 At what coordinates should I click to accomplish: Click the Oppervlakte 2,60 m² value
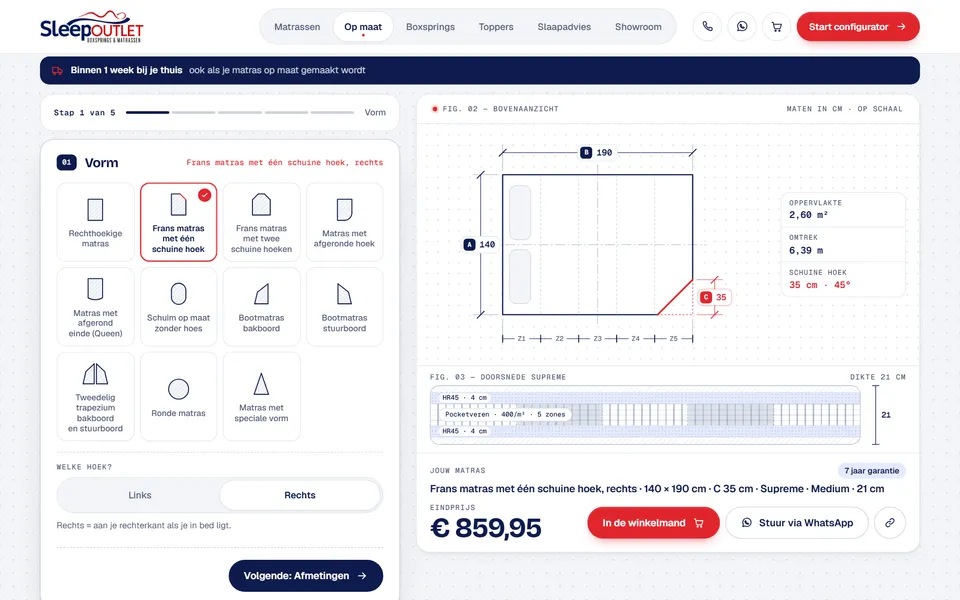pos(808,215)
